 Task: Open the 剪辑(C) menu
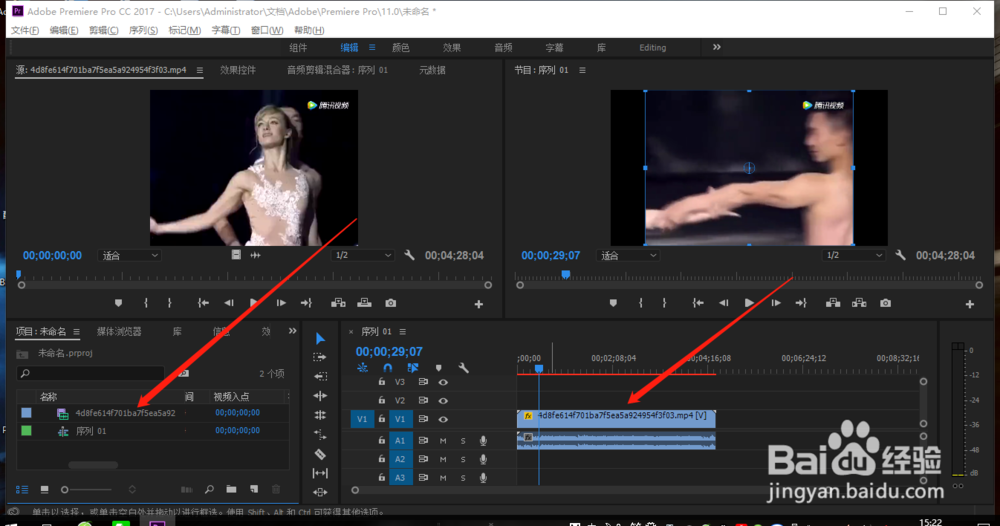point(103,30)
